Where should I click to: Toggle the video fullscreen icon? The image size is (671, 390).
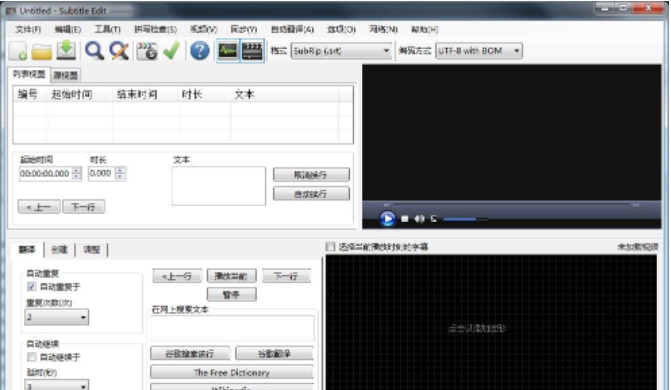pos(433,219)
